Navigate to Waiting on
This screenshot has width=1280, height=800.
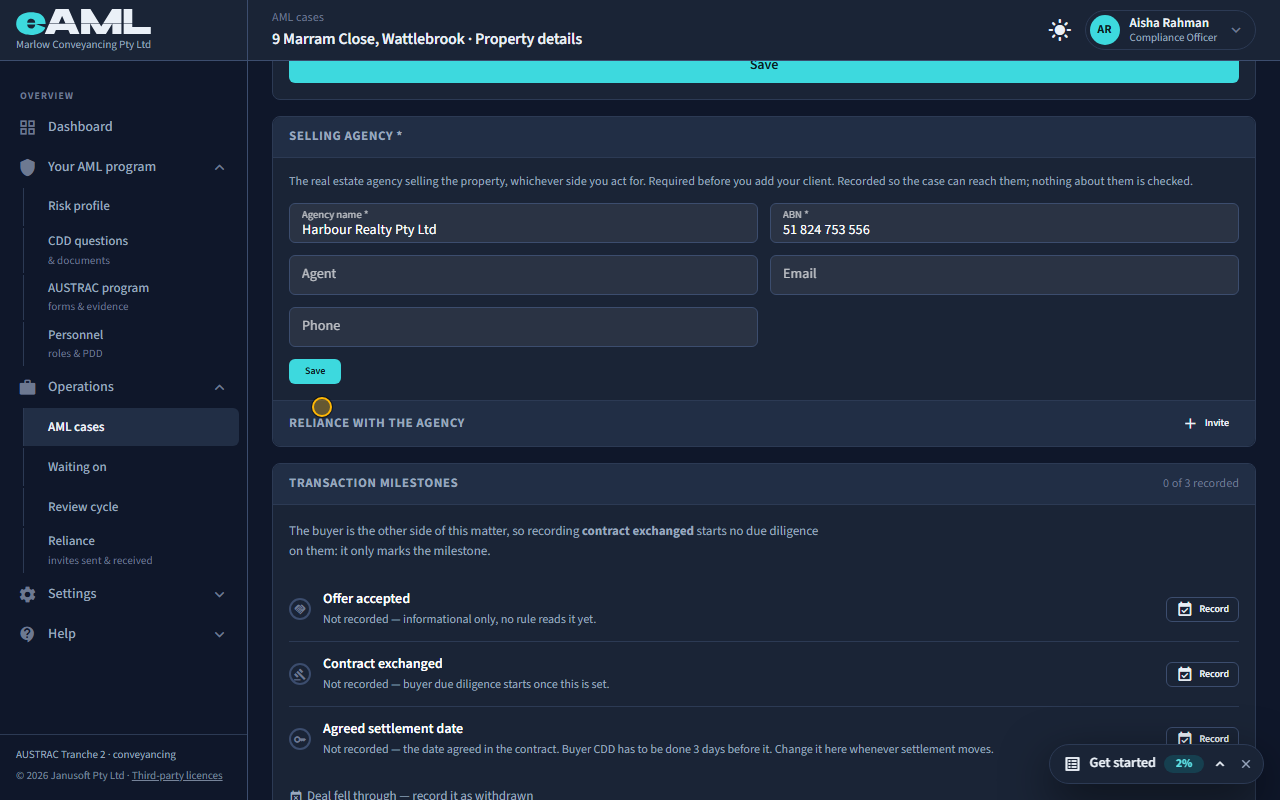131,467
